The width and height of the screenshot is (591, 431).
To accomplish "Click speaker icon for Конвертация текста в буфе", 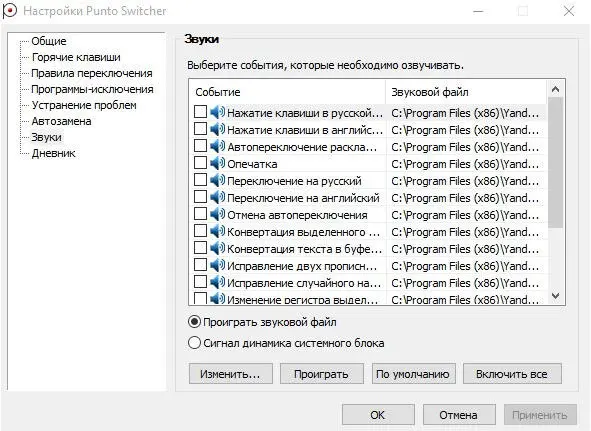I will [217, 248].
